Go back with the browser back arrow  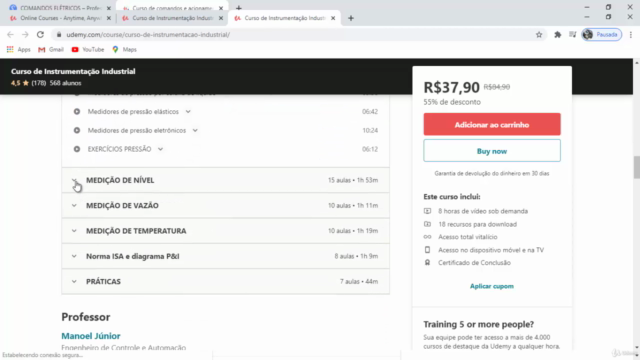coord(10,35)
